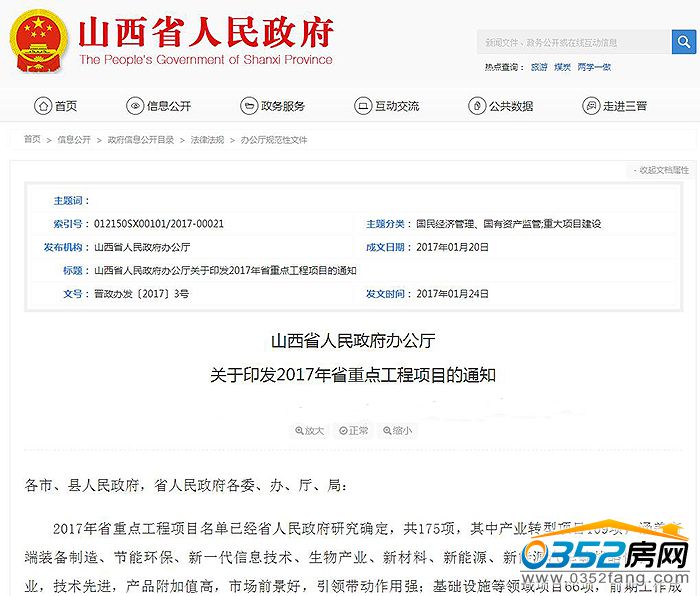Collapse document attributes via 收起文档属性
The width and height of the screenshot is (700, 596).
(x=660, y=170)
